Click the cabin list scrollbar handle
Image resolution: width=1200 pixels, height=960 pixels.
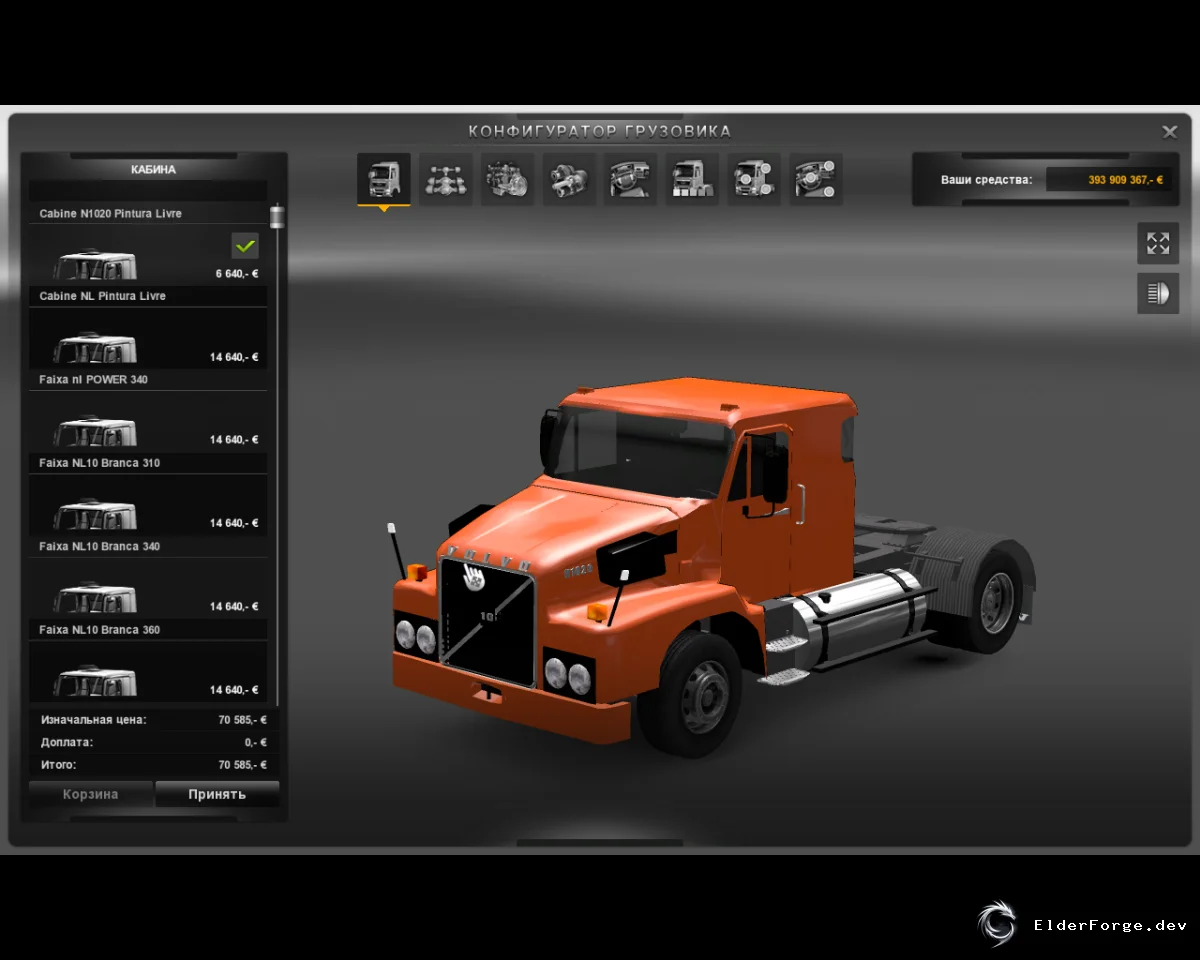click(x=277, y=217)
